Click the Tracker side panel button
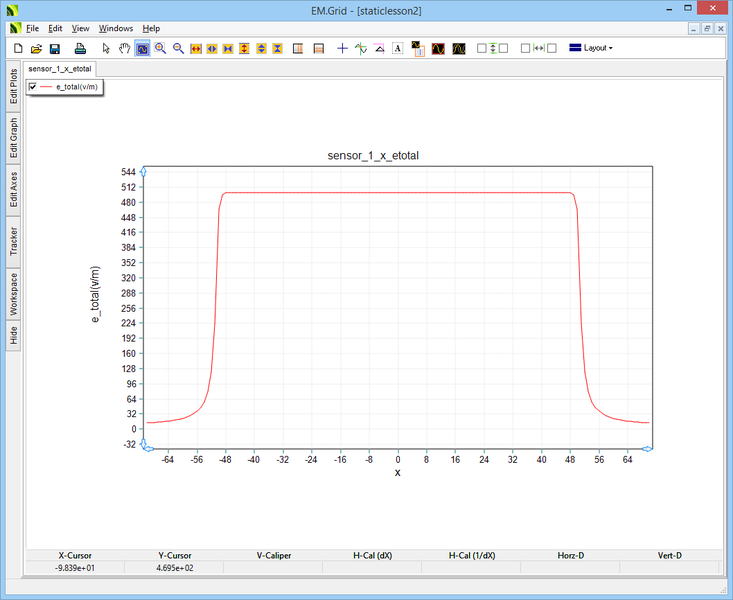Screen dimensions: 733x600 (14, 241)
